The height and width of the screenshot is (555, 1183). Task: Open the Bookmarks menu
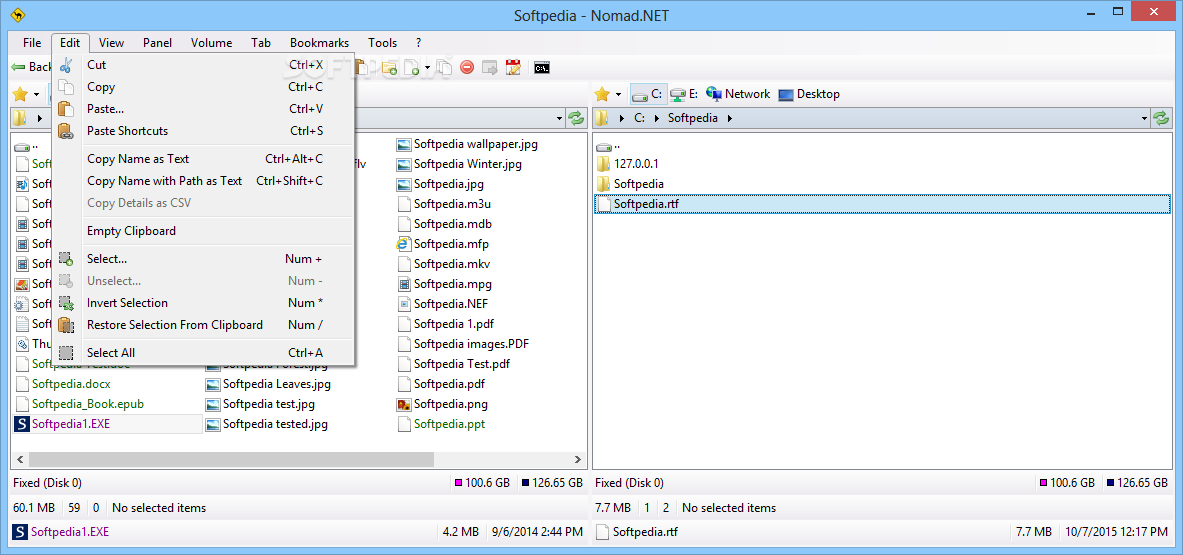(319, 43)
